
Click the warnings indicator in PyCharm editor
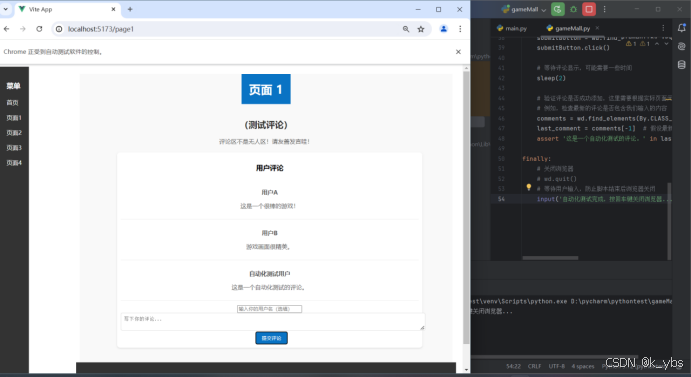click(638, 44)
